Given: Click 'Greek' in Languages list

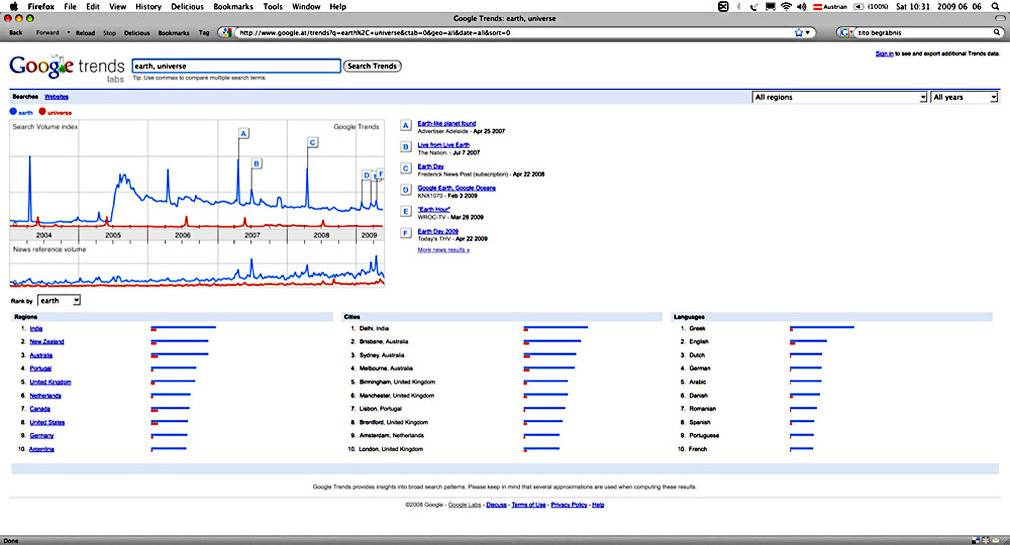Looking at the screenshot, I should (698, 329).
